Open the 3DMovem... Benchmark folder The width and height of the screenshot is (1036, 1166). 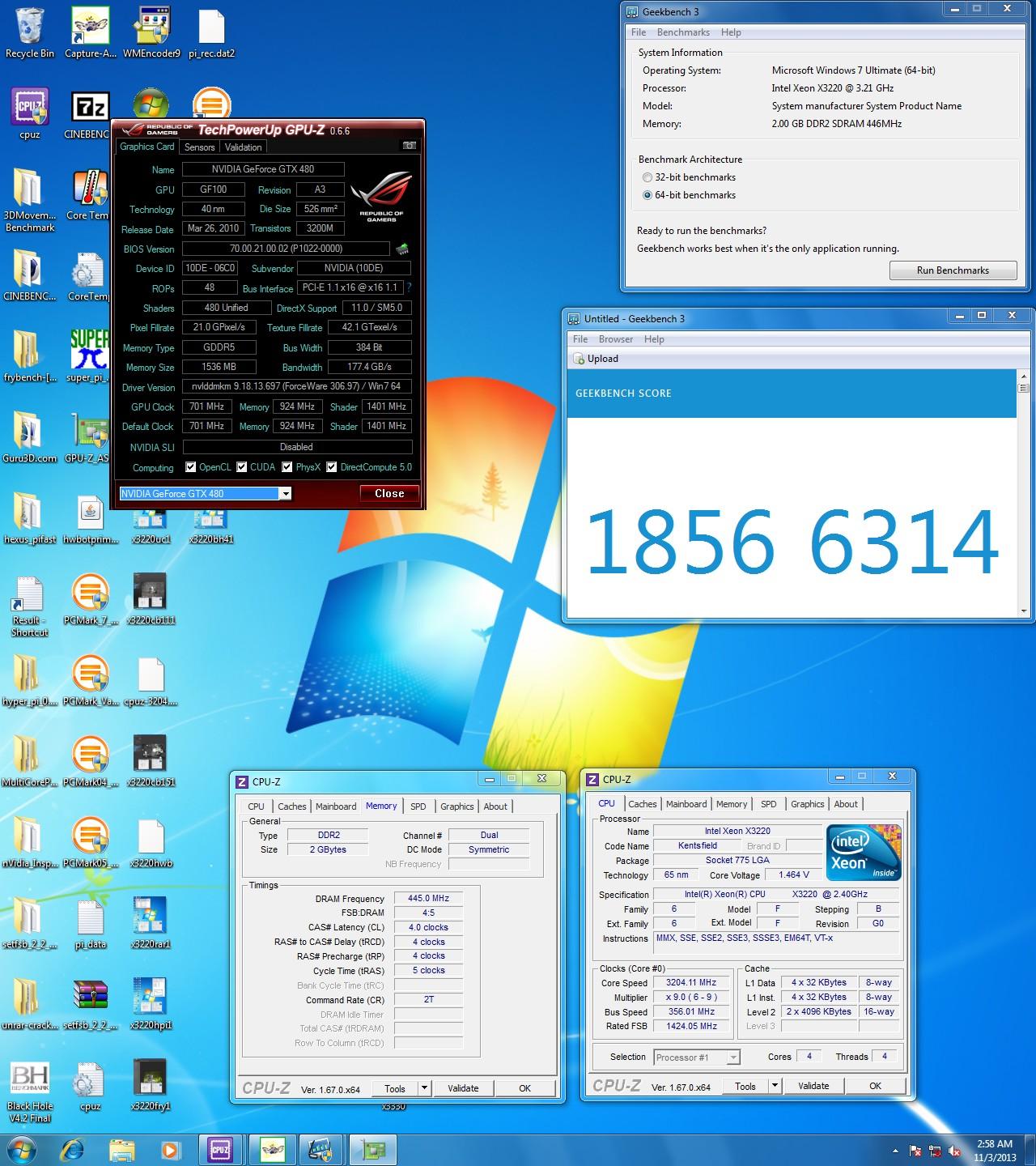29,199
